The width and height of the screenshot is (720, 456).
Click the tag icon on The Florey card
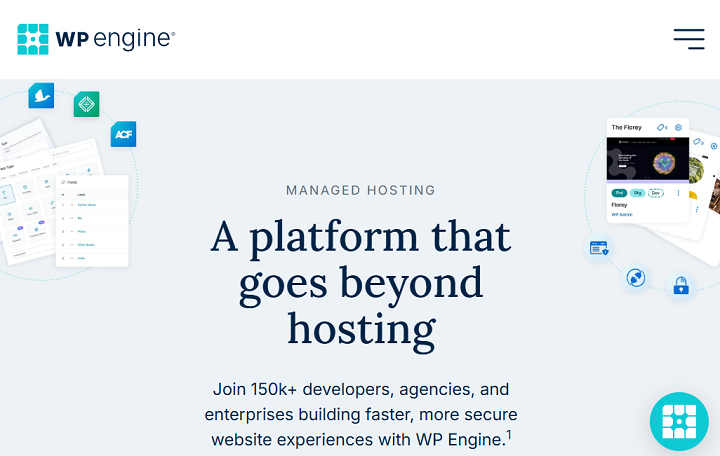click(x=662, y=127)
